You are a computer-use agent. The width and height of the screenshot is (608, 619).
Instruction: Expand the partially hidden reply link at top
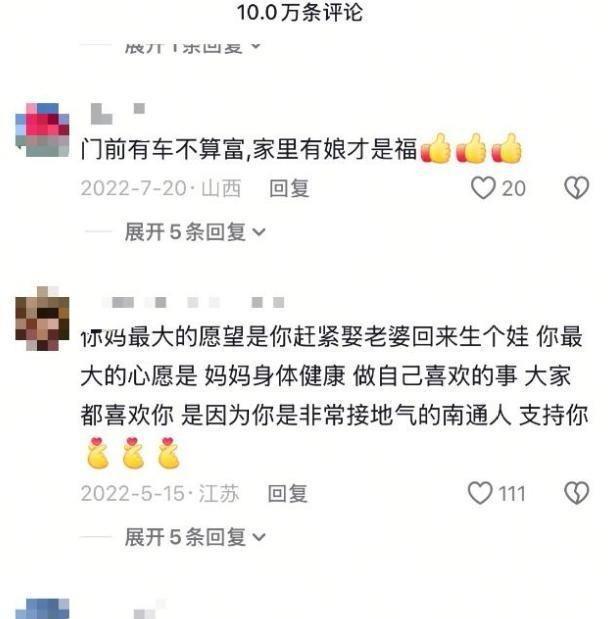[193, 47]
